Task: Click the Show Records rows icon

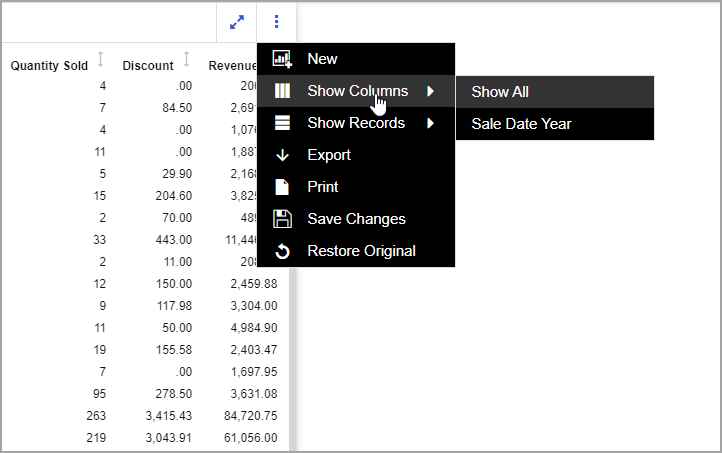Action: (282, 123)
